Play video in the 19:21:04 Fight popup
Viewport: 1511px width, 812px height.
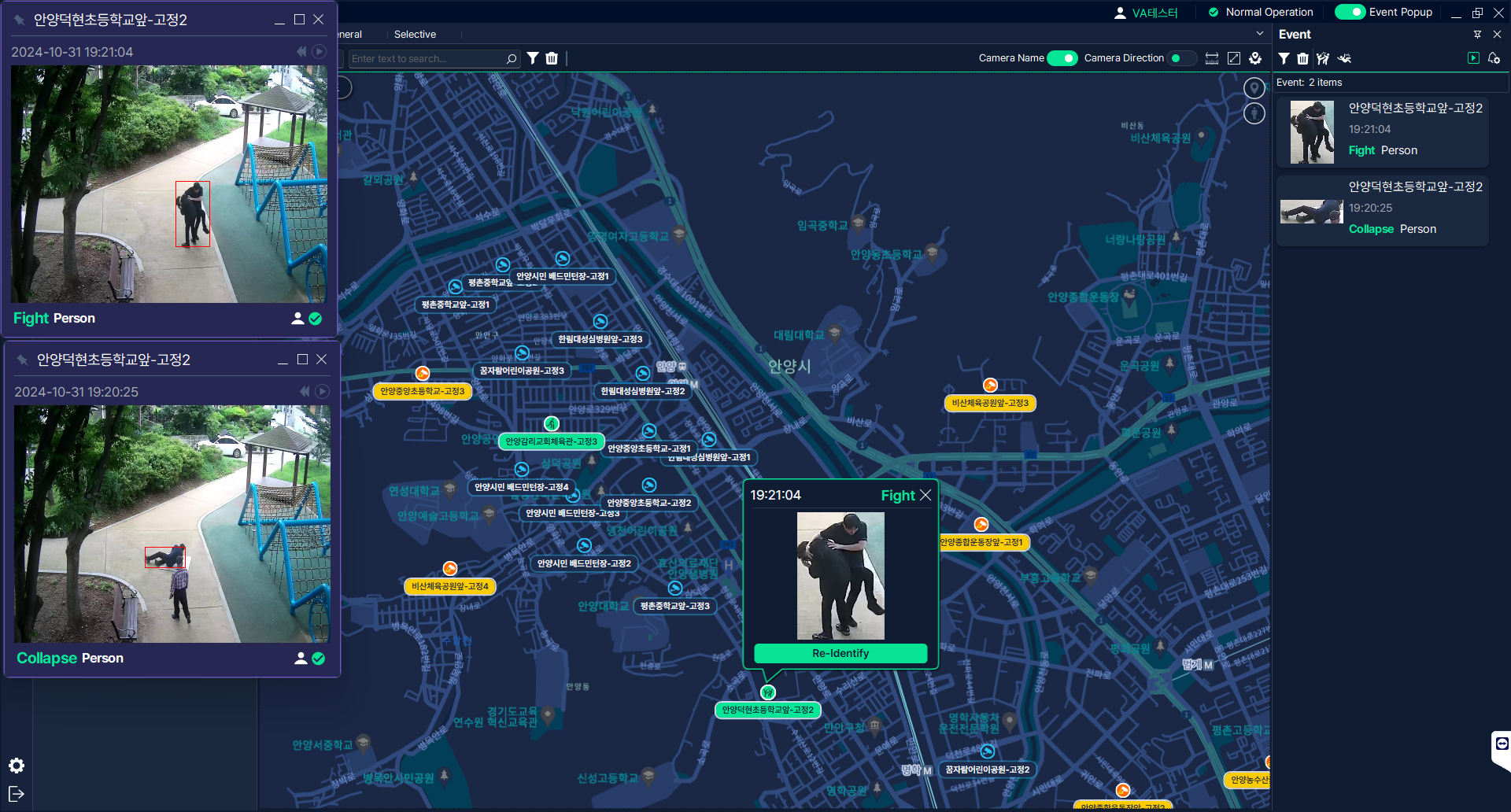319,51
